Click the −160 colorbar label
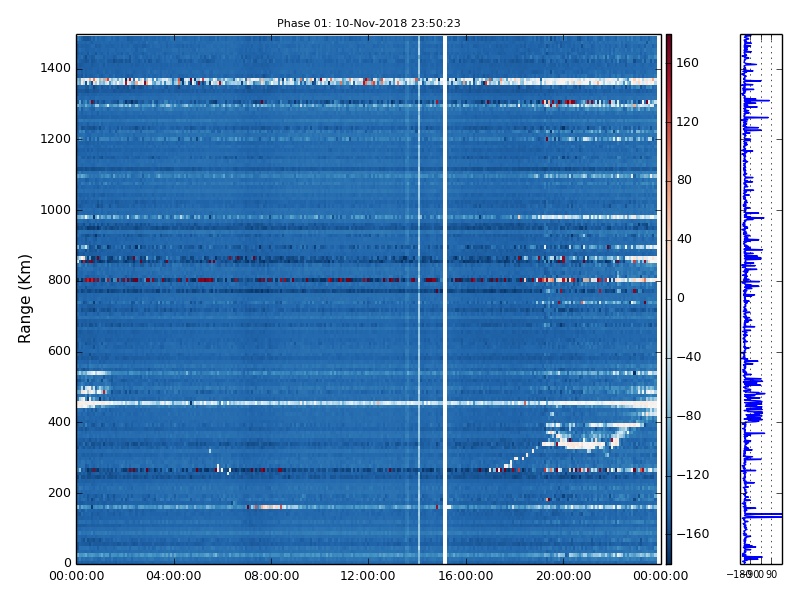Viewport: 800px width, 600px height. 692,534
